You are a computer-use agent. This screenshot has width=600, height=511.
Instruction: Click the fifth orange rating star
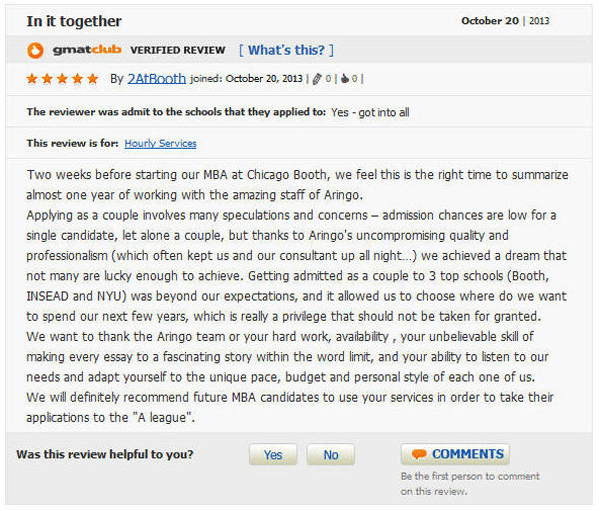(x=93, y=79)
